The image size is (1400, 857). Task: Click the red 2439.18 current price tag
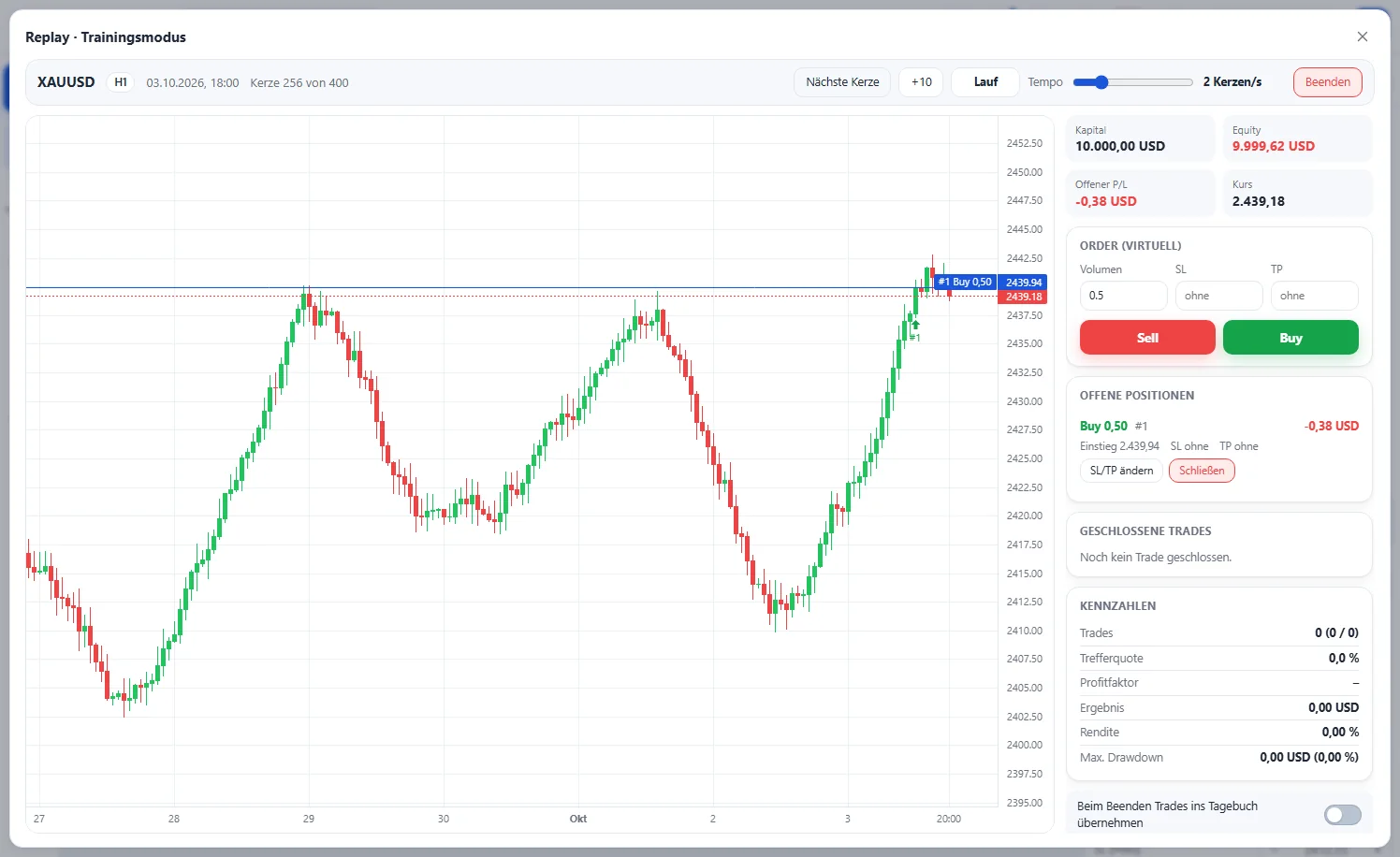[x=1024, y=297]
